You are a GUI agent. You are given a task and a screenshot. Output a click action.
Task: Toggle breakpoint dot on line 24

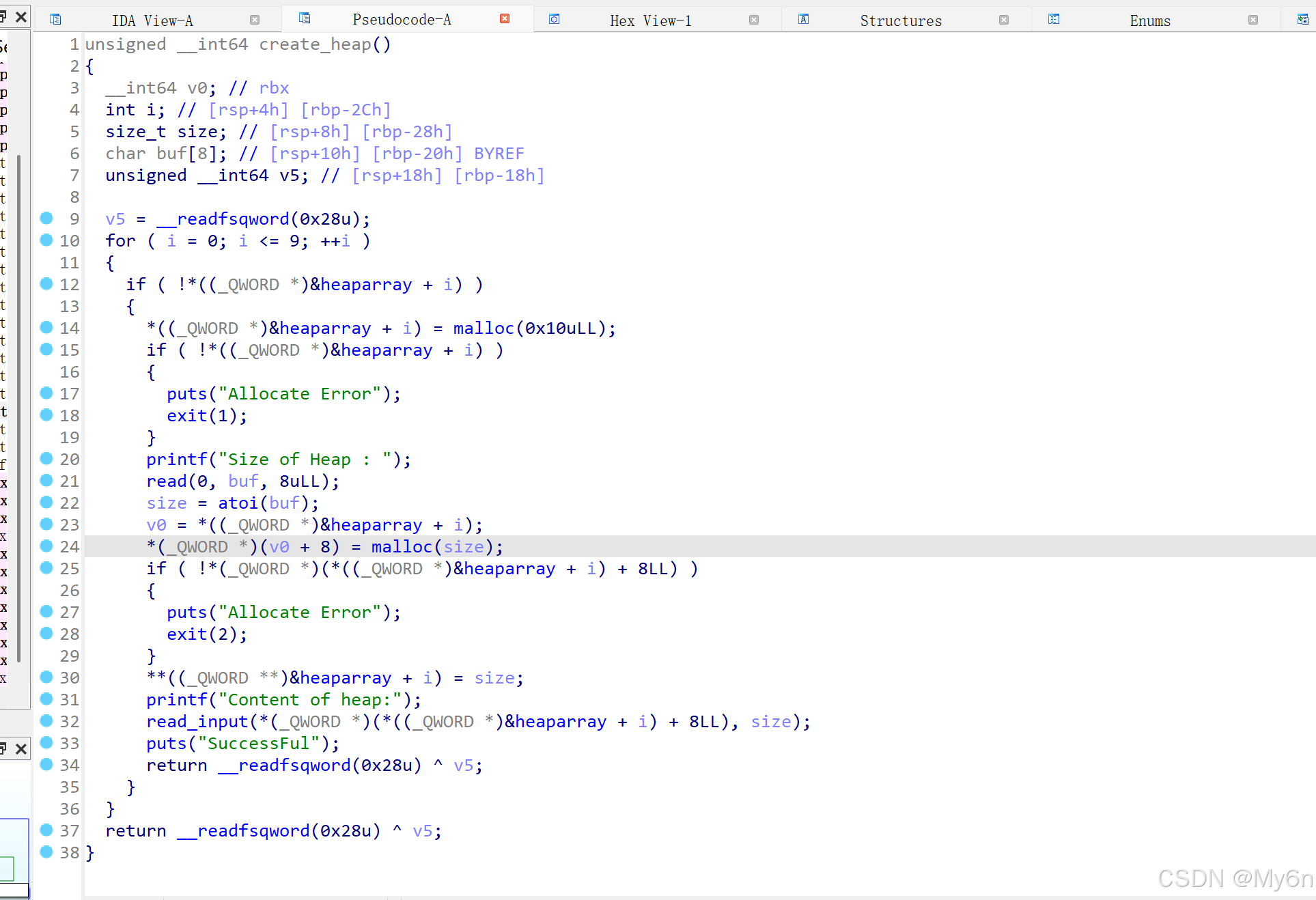tap(46, 546)
